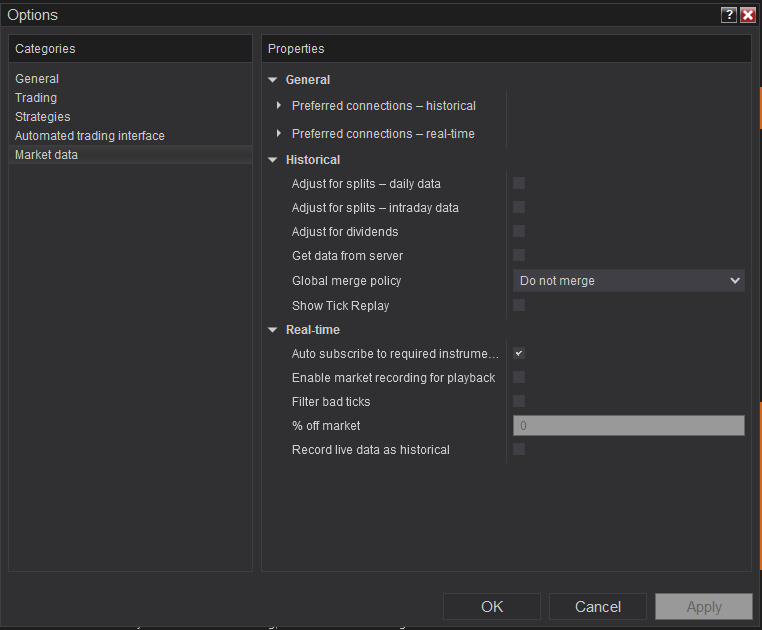Close the Options dialog window
Screen dimensions: 762x630
point(747,15)
